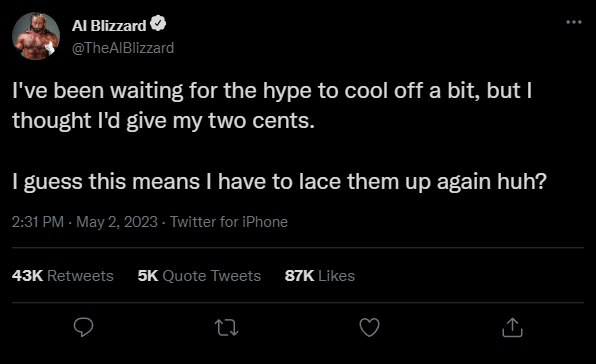
Task: Like the tweet with the heart icon
Action: click(x=369, y=328)
